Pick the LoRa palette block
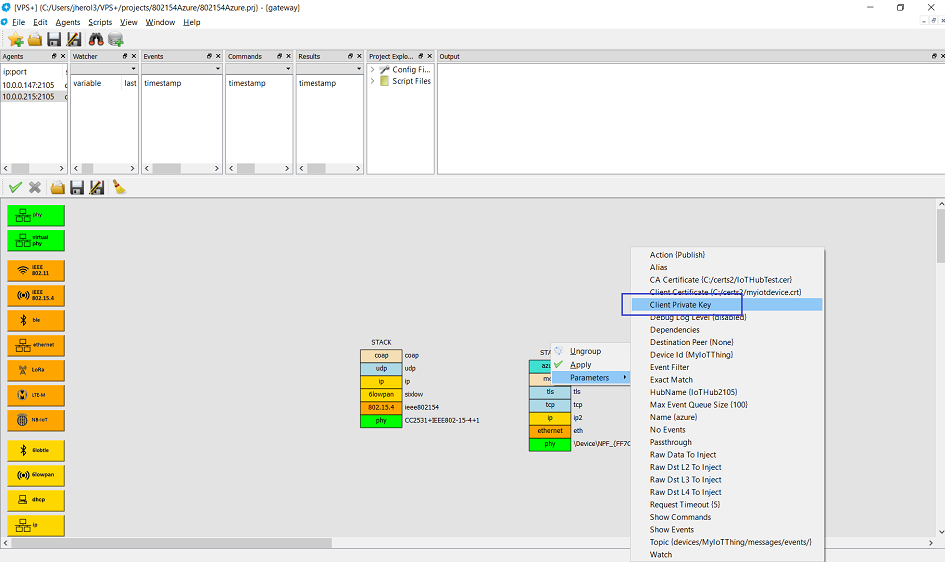Image resolution: width=945 pixels, height=562 pixels. point(36,371)
